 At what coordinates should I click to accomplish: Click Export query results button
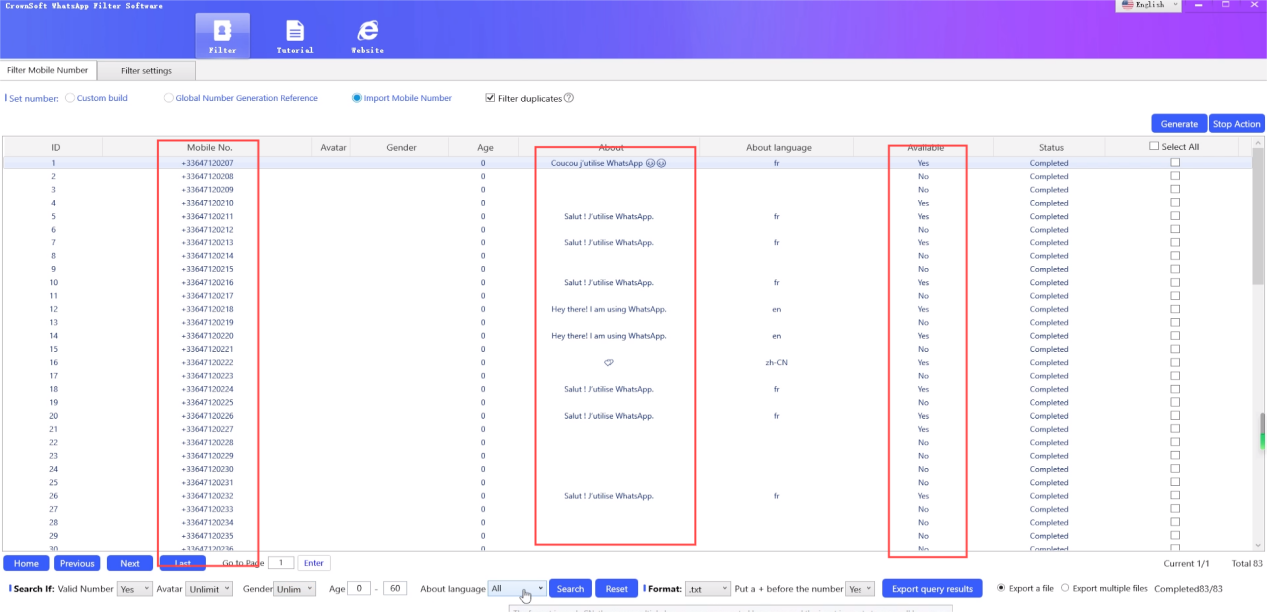932,588
